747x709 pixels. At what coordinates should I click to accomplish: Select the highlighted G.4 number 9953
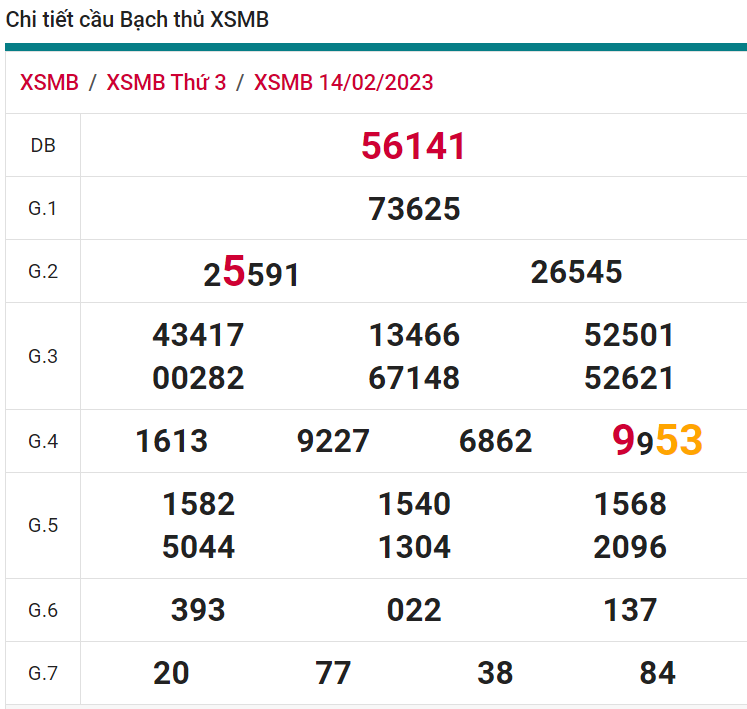click(657, 440)
